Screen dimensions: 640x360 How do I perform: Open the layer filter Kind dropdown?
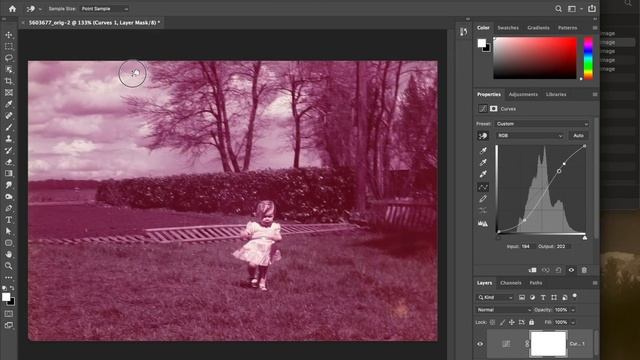495,298
